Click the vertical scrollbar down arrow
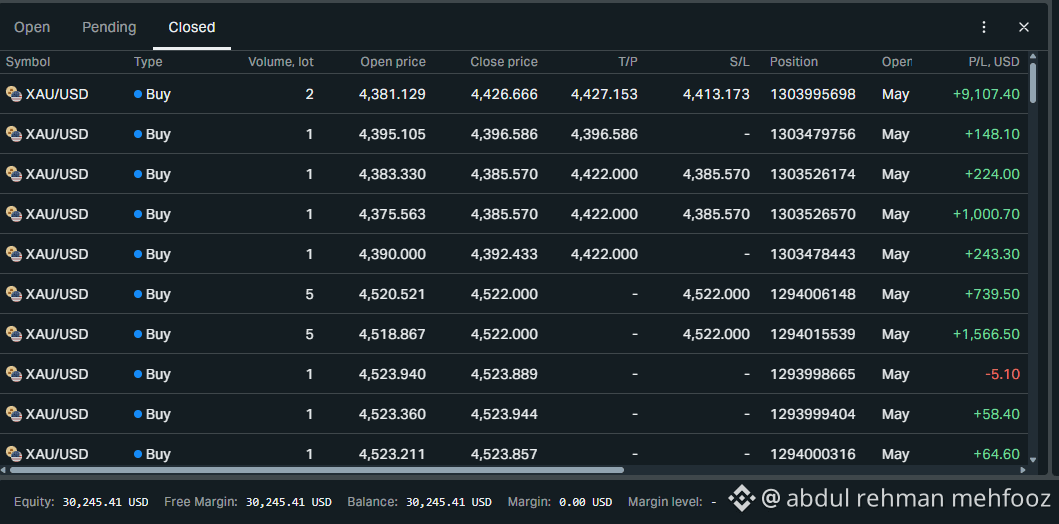 coord(1033,459)
